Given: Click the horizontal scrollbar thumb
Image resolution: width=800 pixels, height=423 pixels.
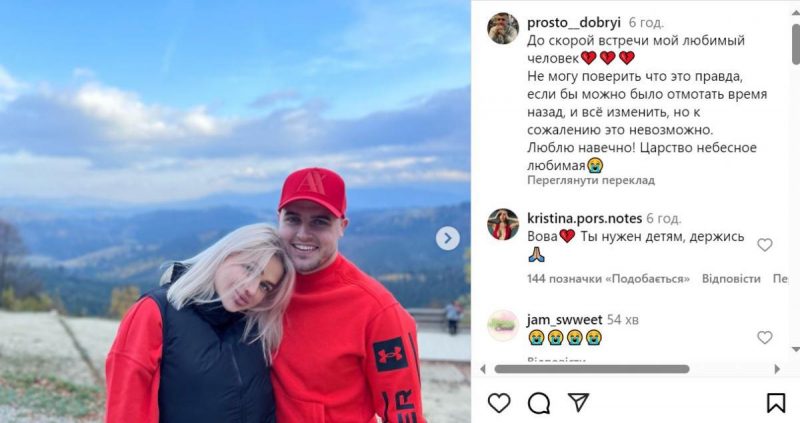Looking at the screenshot, I should (592, 369).
